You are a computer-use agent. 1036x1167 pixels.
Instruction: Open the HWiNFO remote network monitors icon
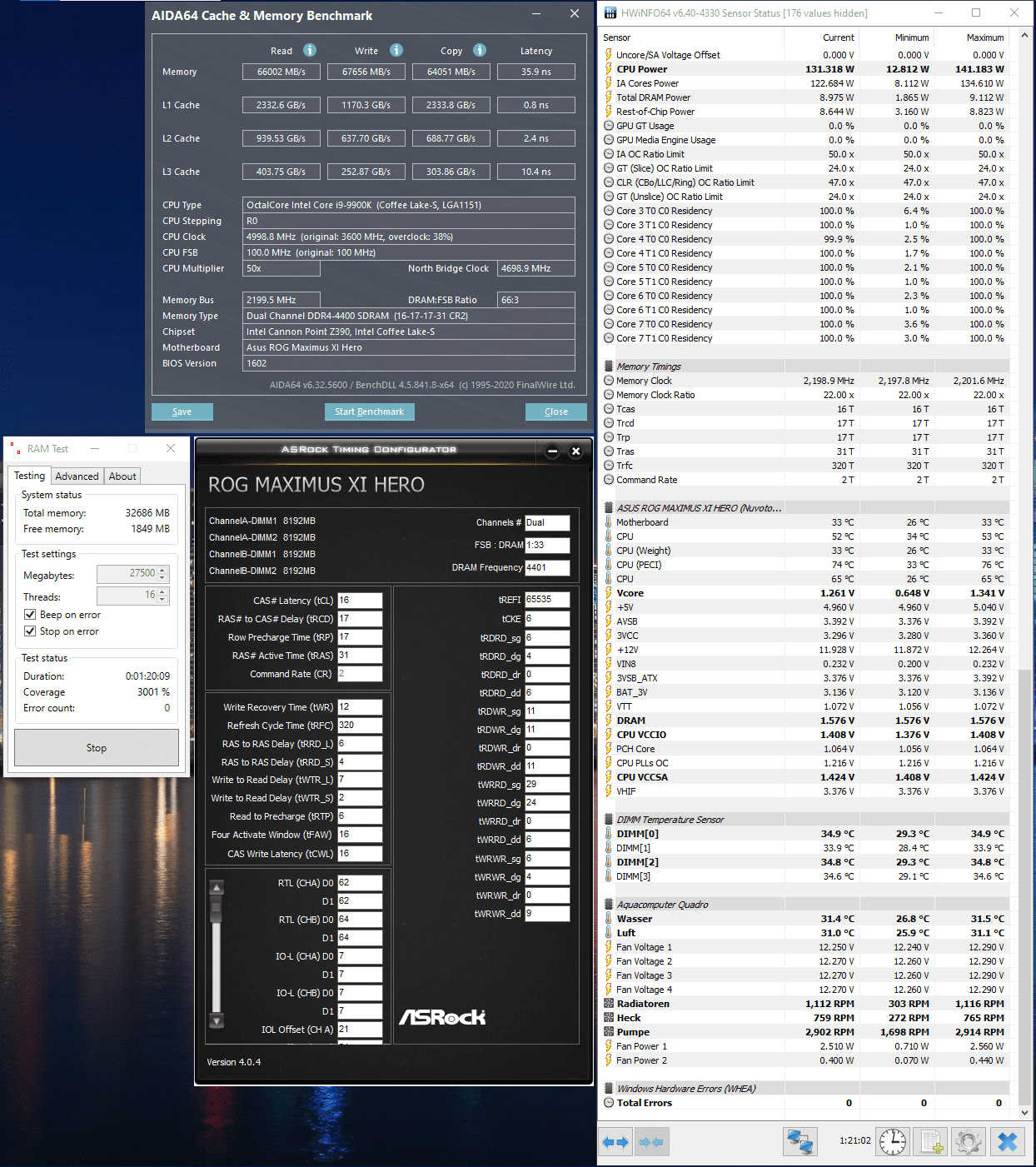coord(800,1141)
